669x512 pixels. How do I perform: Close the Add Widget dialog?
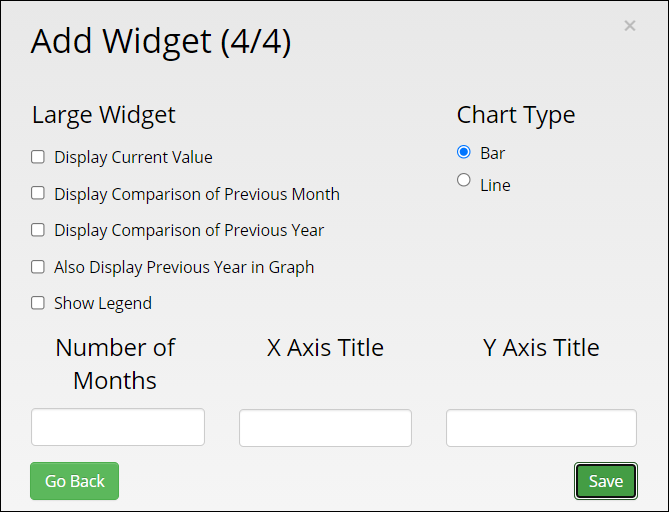click(x=630, y=26)
